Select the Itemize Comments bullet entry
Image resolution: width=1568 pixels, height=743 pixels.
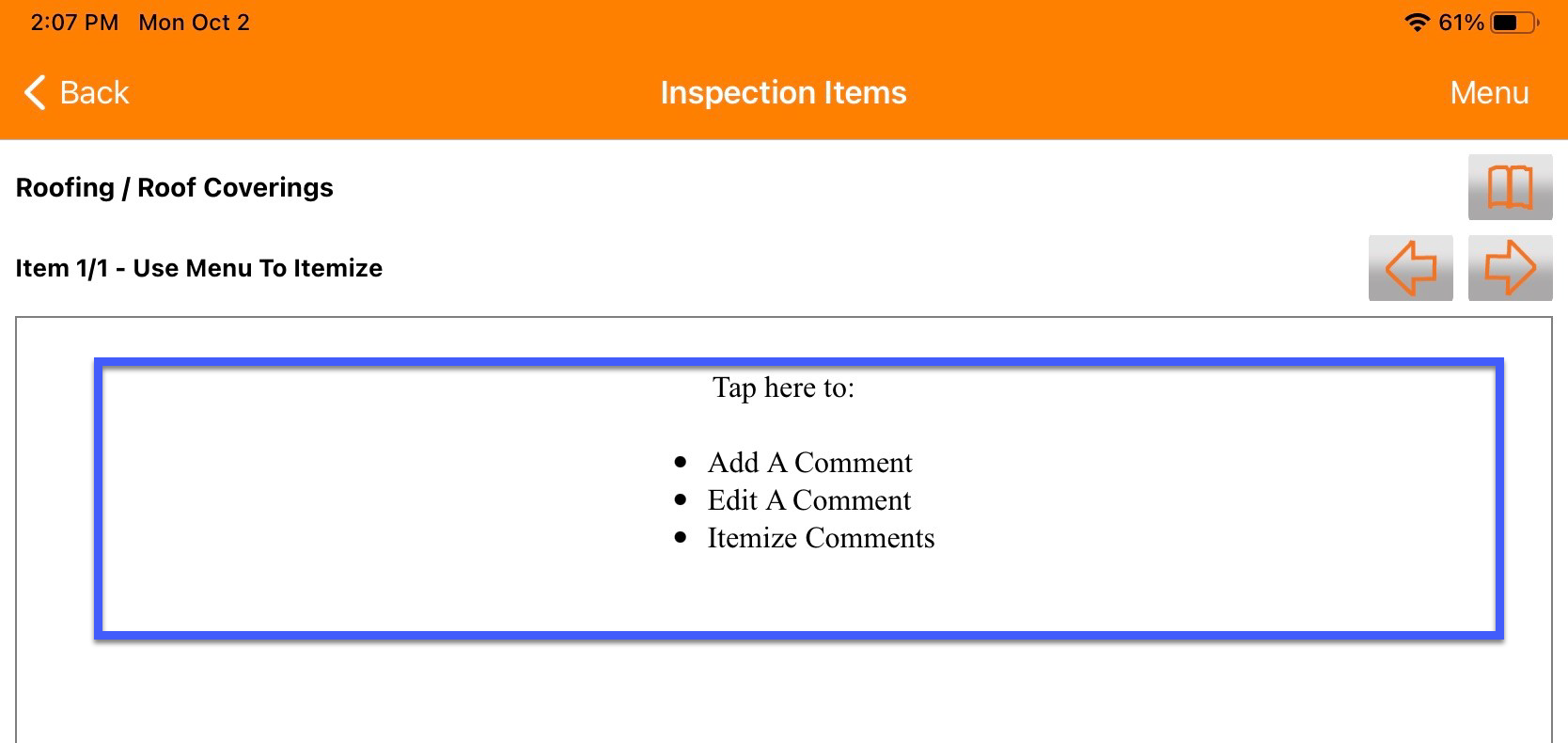point(820,537)
